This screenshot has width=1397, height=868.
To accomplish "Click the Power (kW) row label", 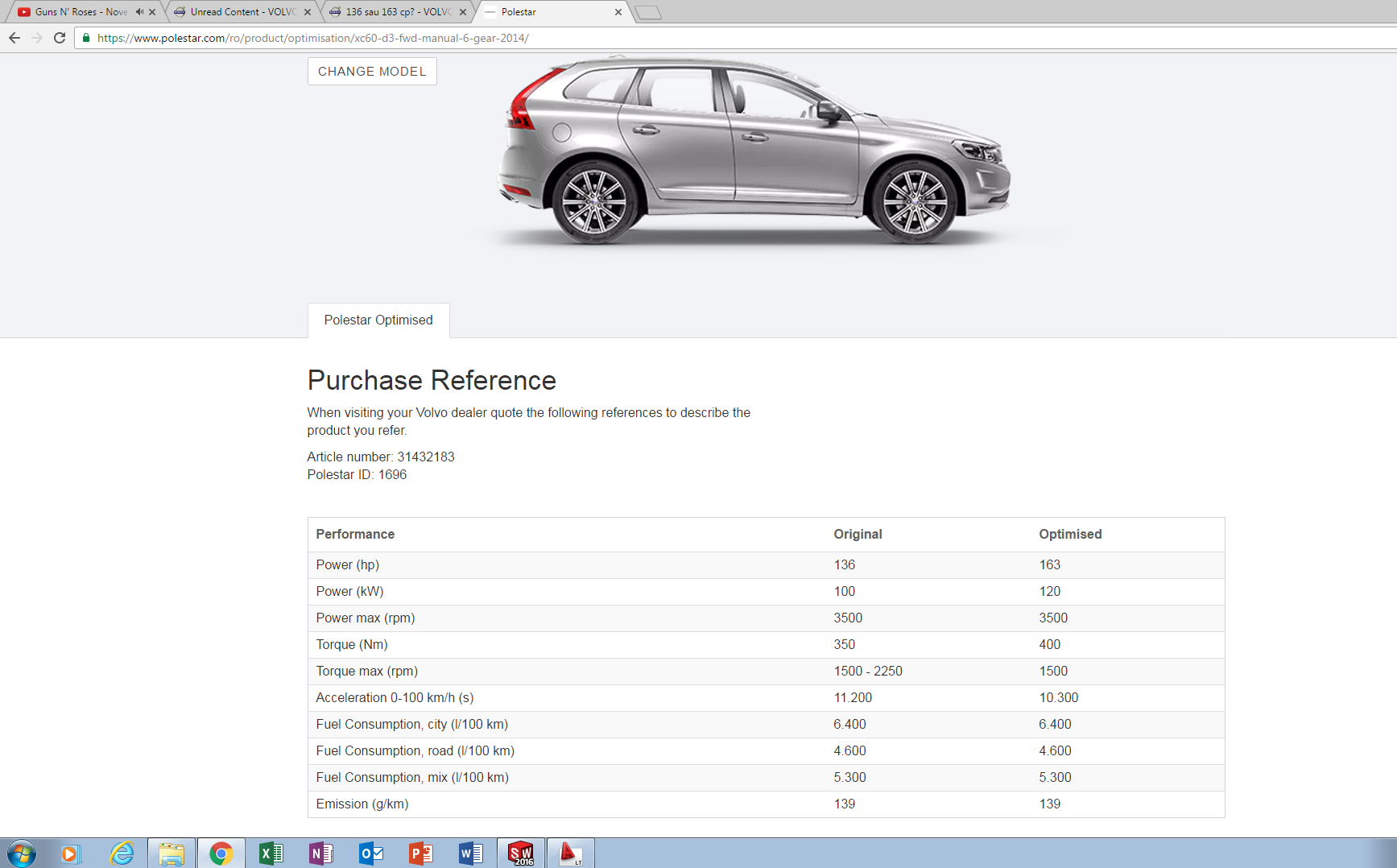I will click(x=349, y=591).
